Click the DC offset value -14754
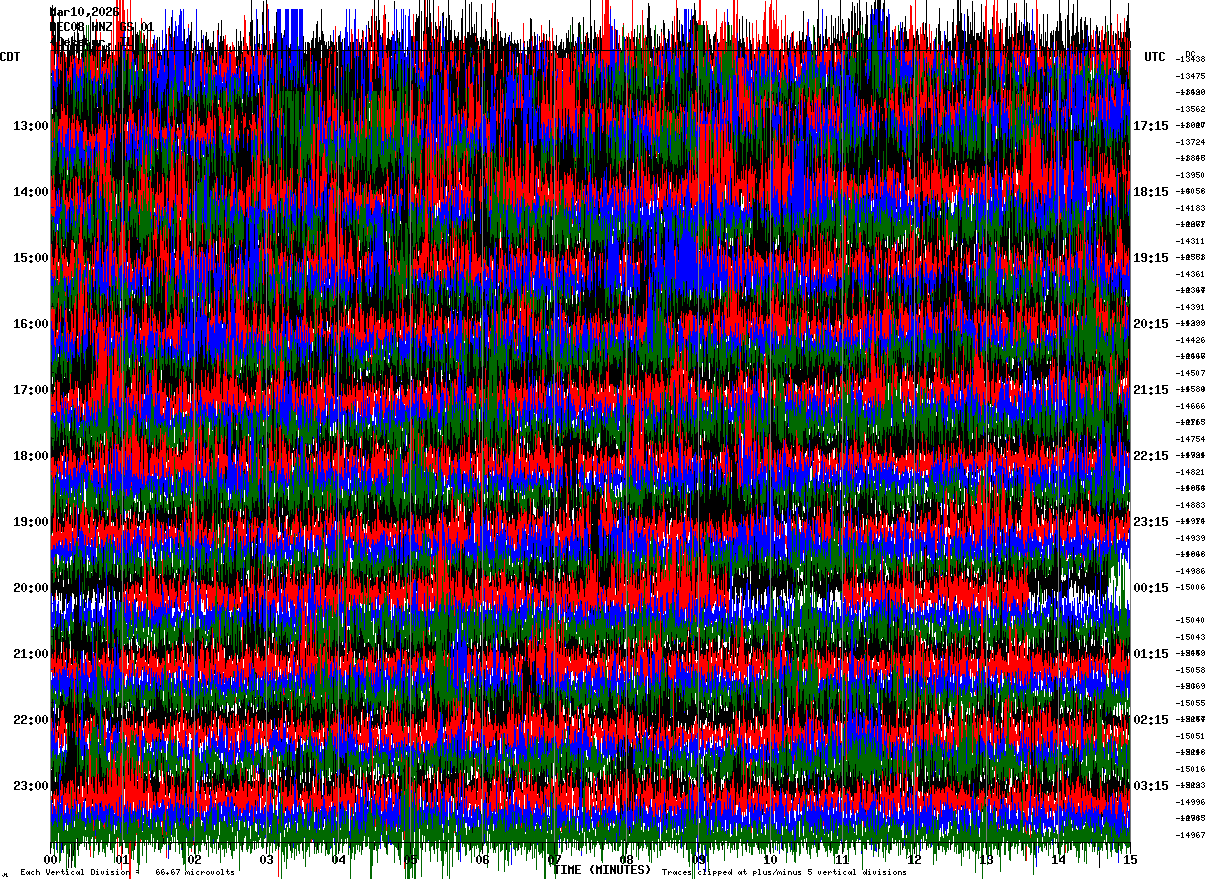The image size is (1210, 886). (1190, 439)
